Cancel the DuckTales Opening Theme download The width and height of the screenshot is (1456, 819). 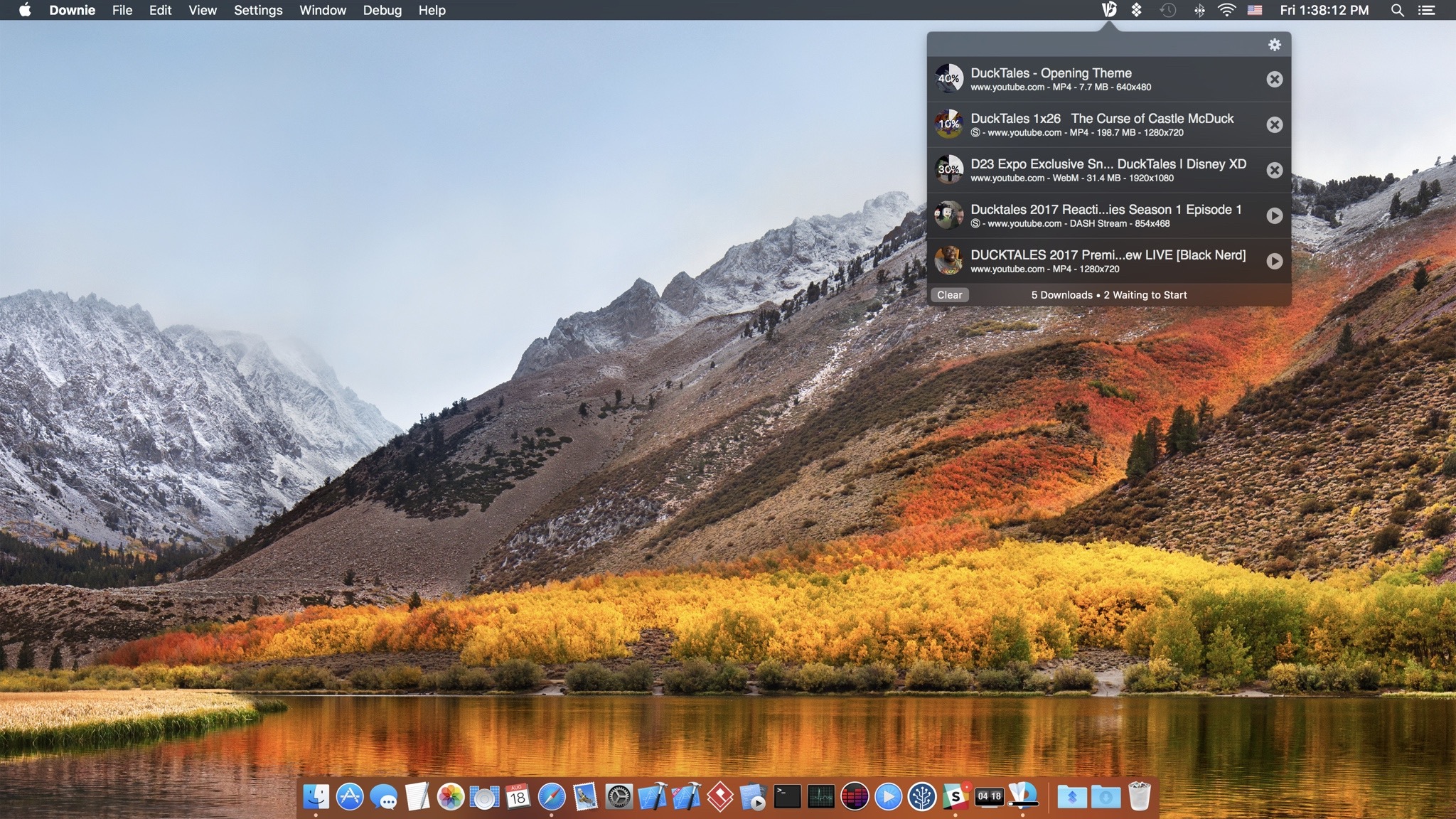(x=1274, y=79)
